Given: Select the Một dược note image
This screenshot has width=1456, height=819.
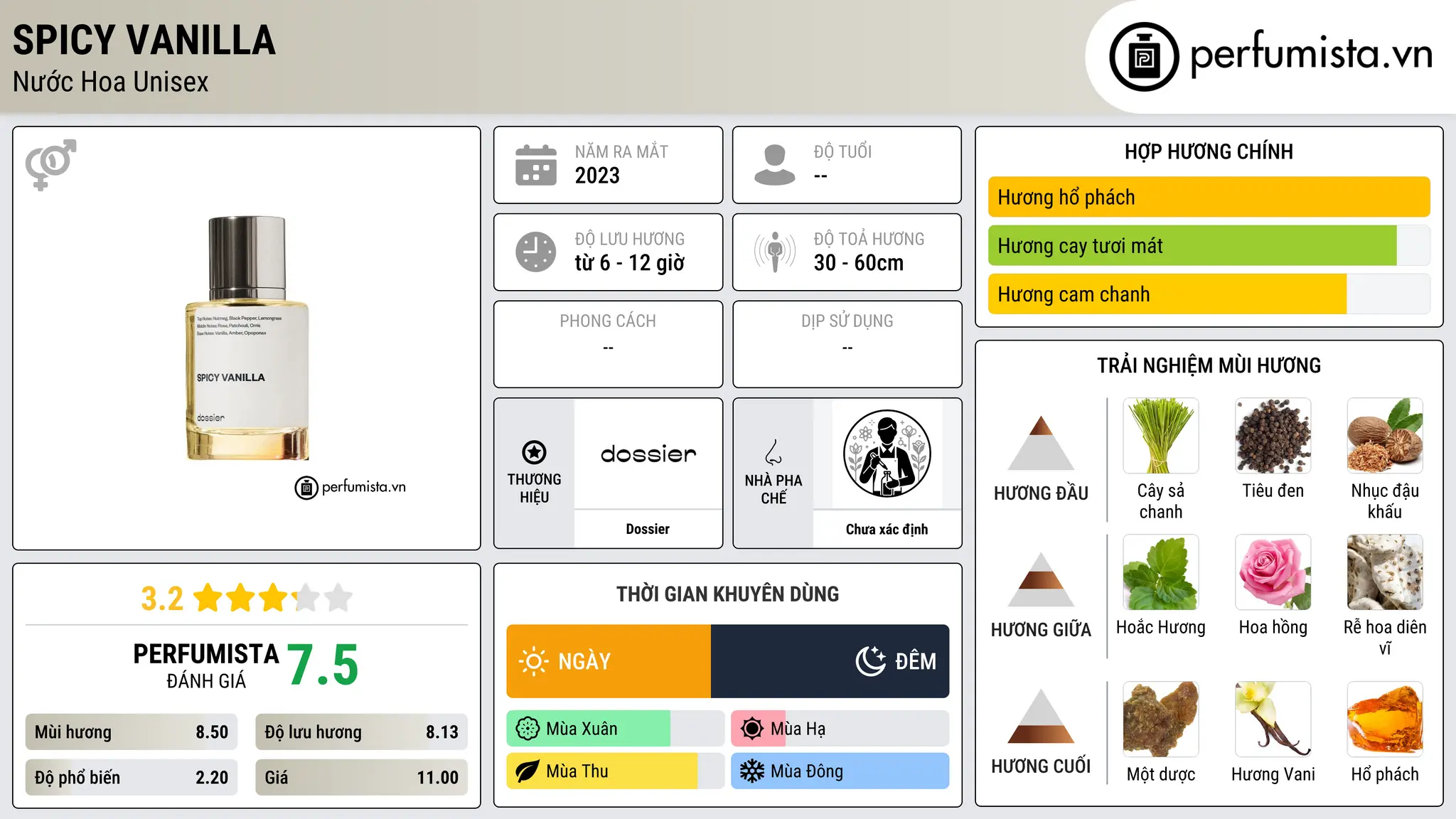Looking at the screenshot, I should pyautogui.click(x=1161, y=719).
